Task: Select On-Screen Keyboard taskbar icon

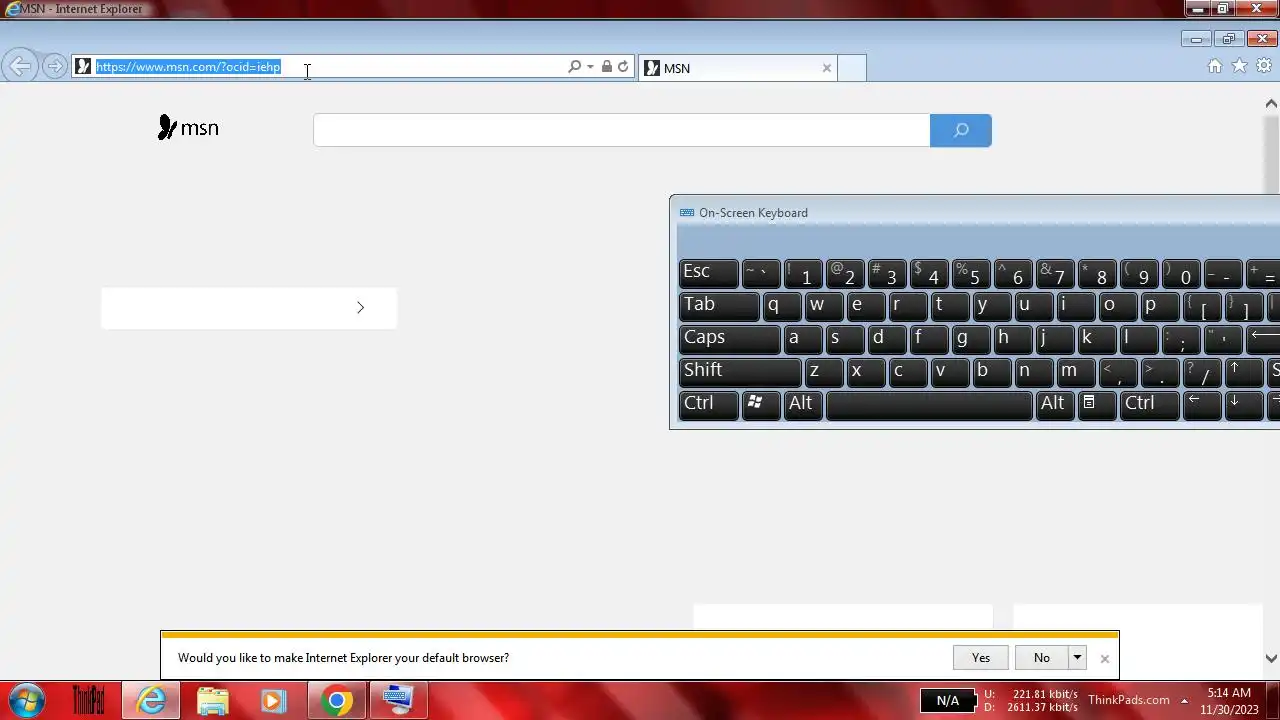Action: coord(398,700)
